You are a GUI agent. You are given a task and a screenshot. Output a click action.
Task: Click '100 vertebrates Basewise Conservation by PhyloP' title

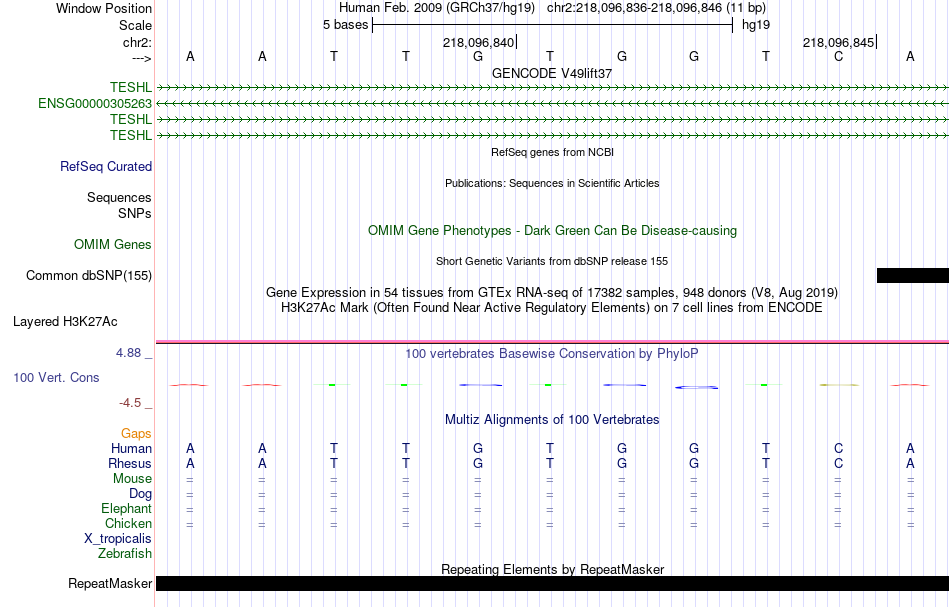(x=552, y=354)
